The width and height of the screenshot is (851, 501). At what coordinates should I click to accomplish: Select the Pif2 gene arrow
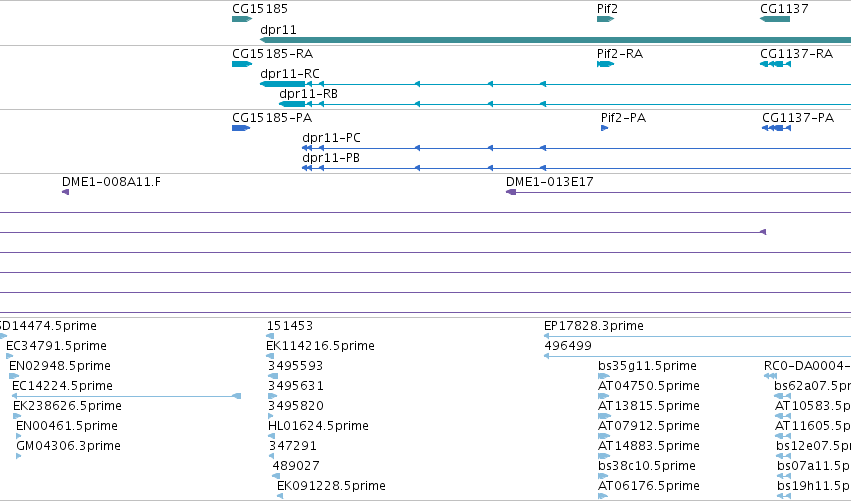(605, 19)
